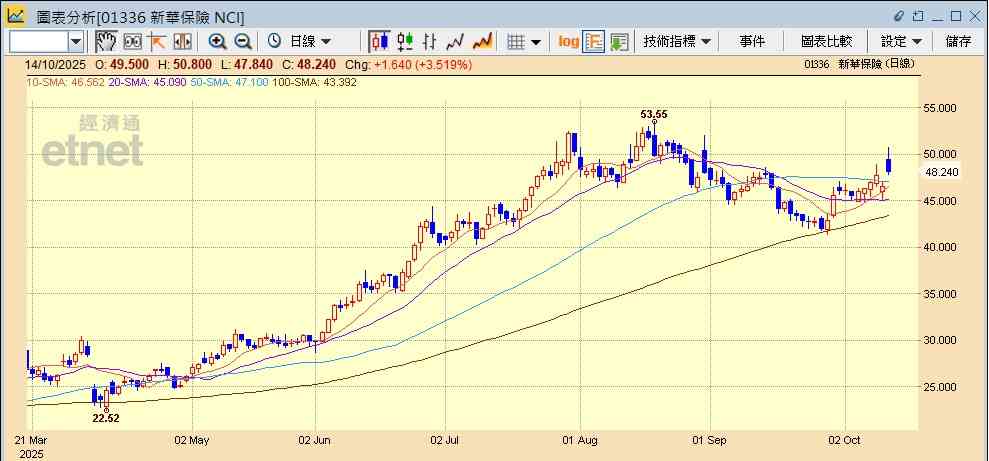
Task: Open the stock code combo box arrow
Action: click(x=76, y=41)
